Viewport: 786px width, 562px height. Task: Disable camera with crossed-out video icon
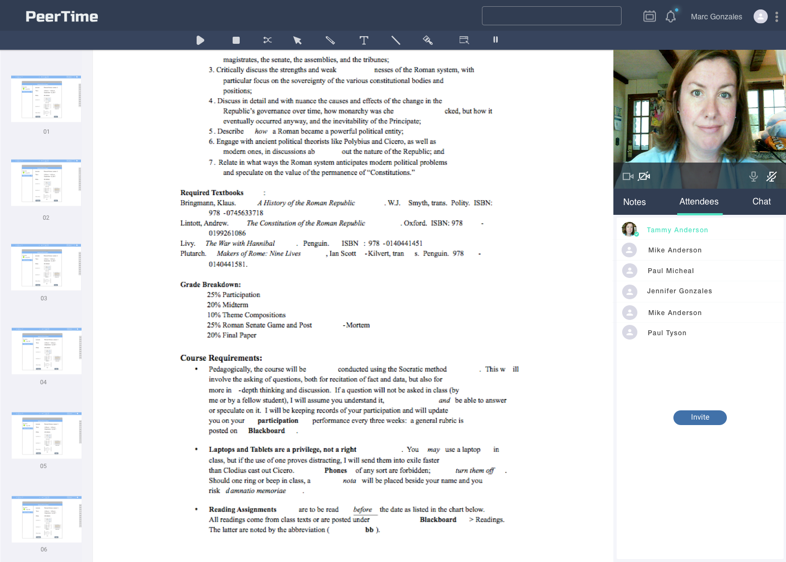(x=645, y=177)
